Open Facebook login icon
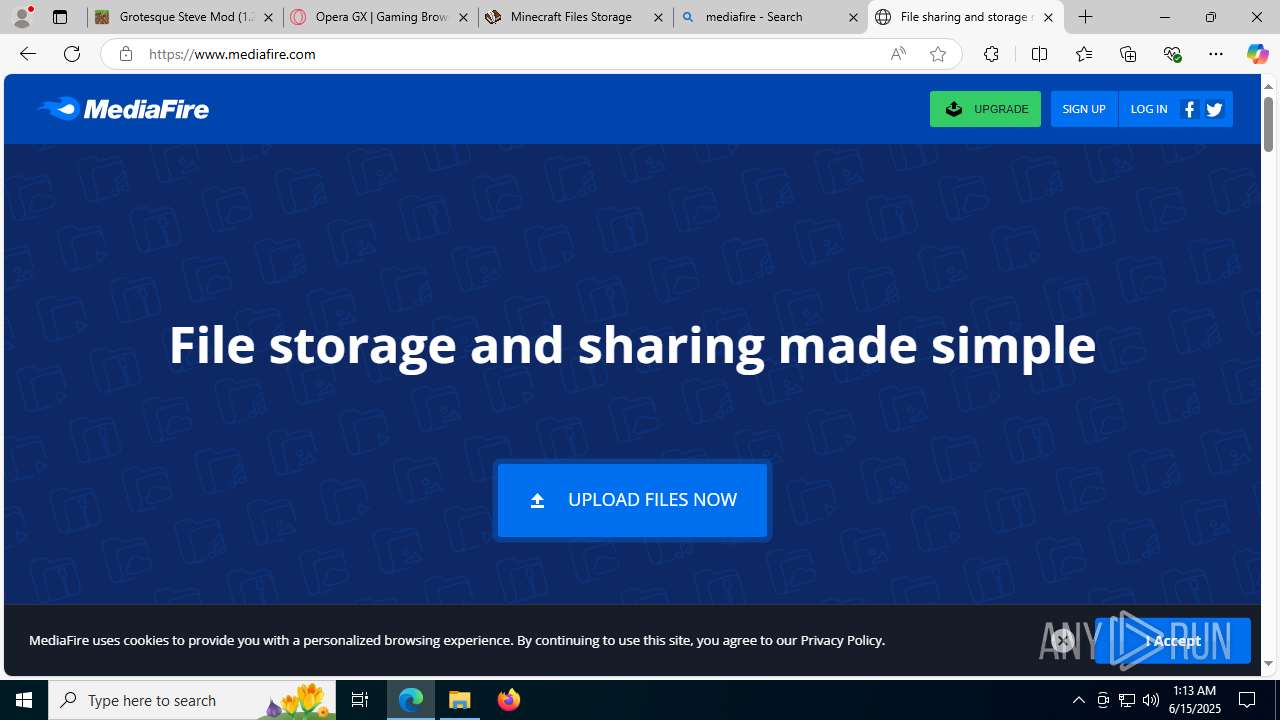 tap(1189, 109)
